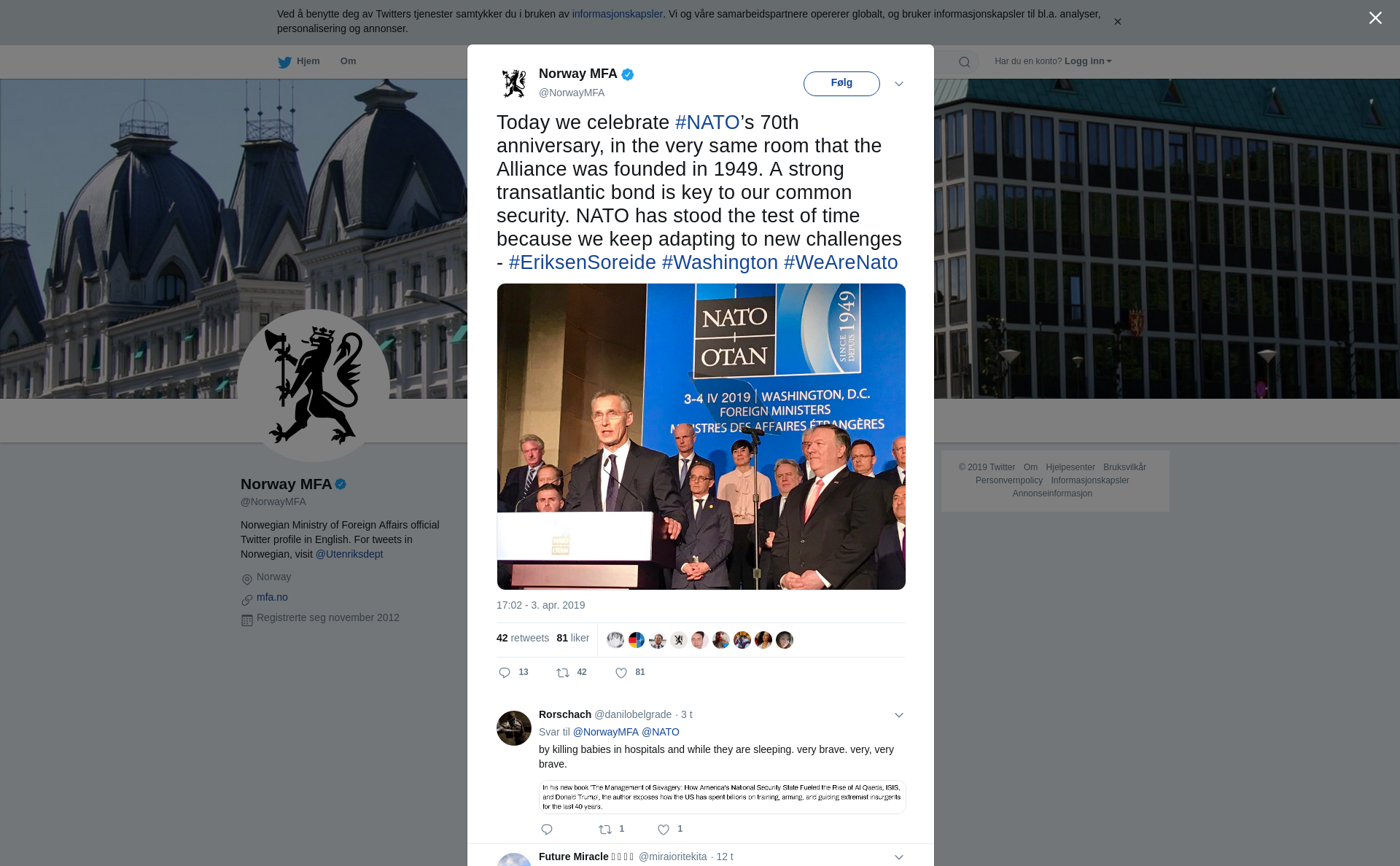View the 42 retweets list
The width and height of the screenshot is (1400, 866).
tap(522, 638)
